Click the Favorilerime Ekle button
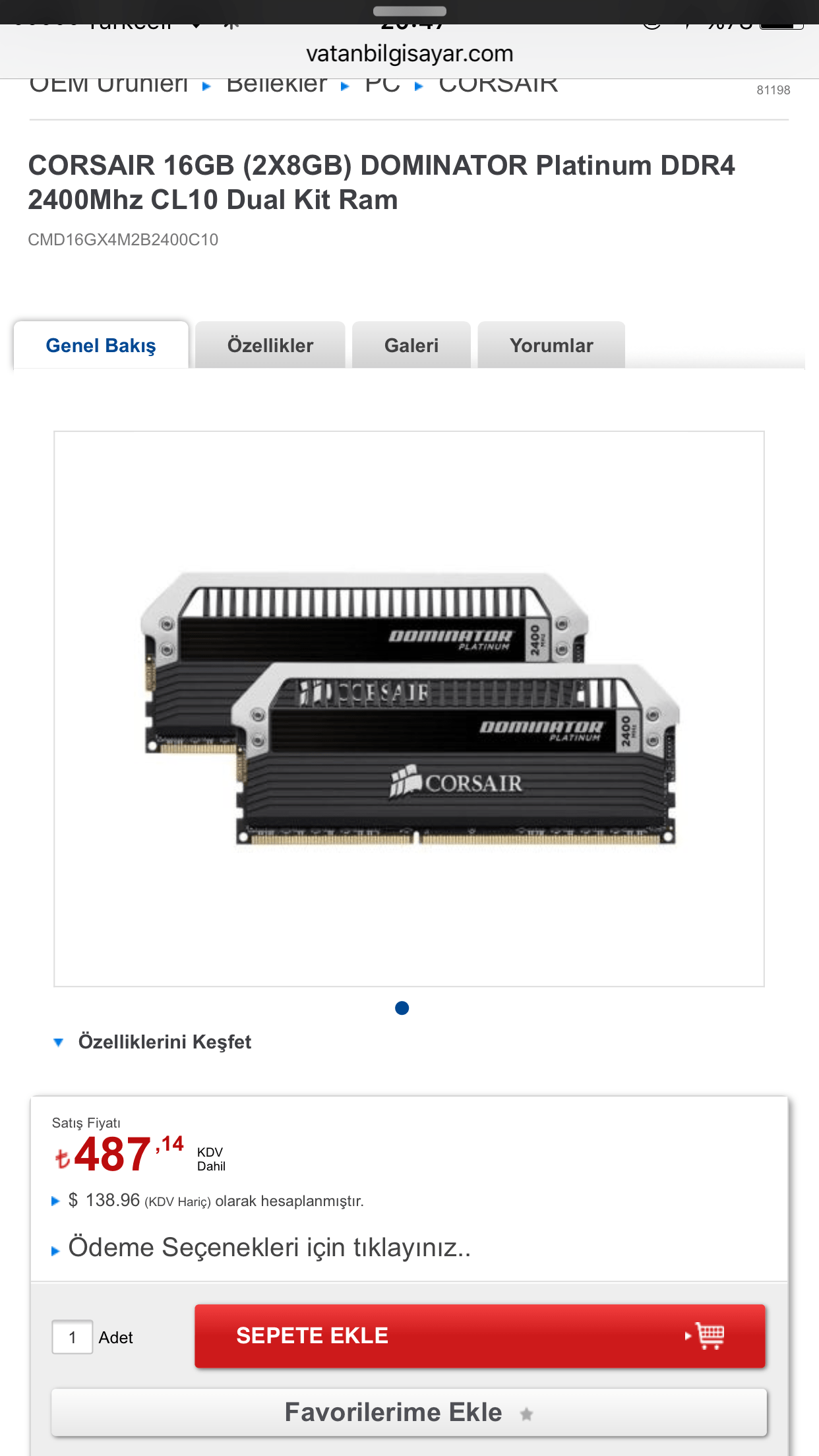Screen dimensions: 819x1456 [x=409, y=1412]
